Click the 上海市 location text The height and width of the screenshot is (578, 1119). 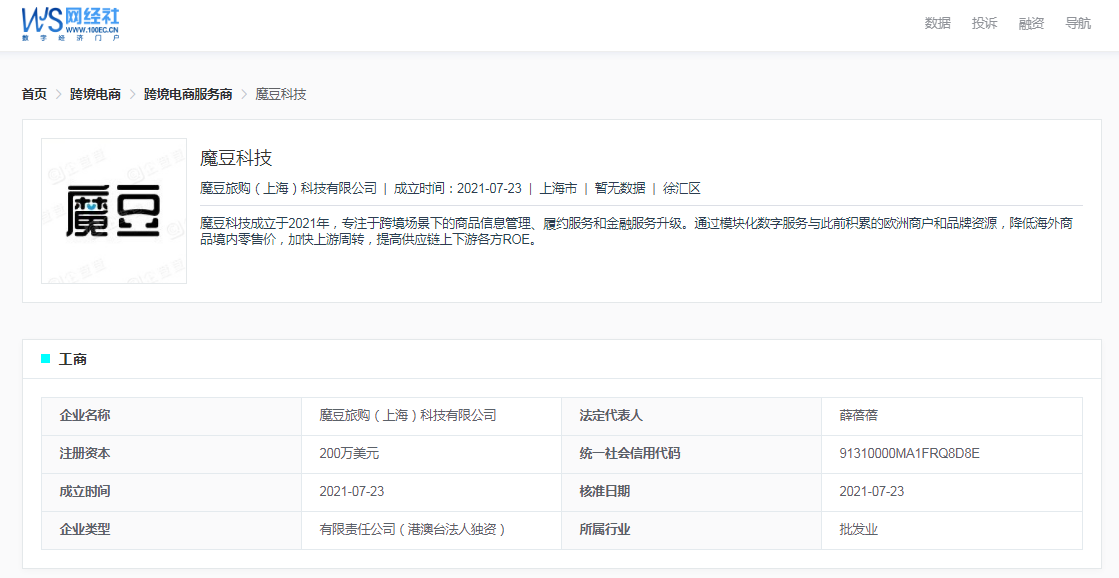point(558,188)
